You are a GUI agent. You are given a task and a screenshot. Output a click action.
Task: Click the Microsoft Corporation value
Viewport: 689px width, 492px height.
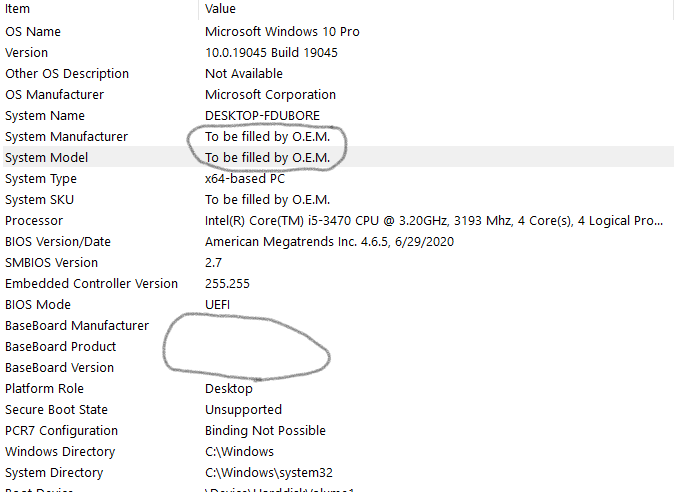point(270,95)
